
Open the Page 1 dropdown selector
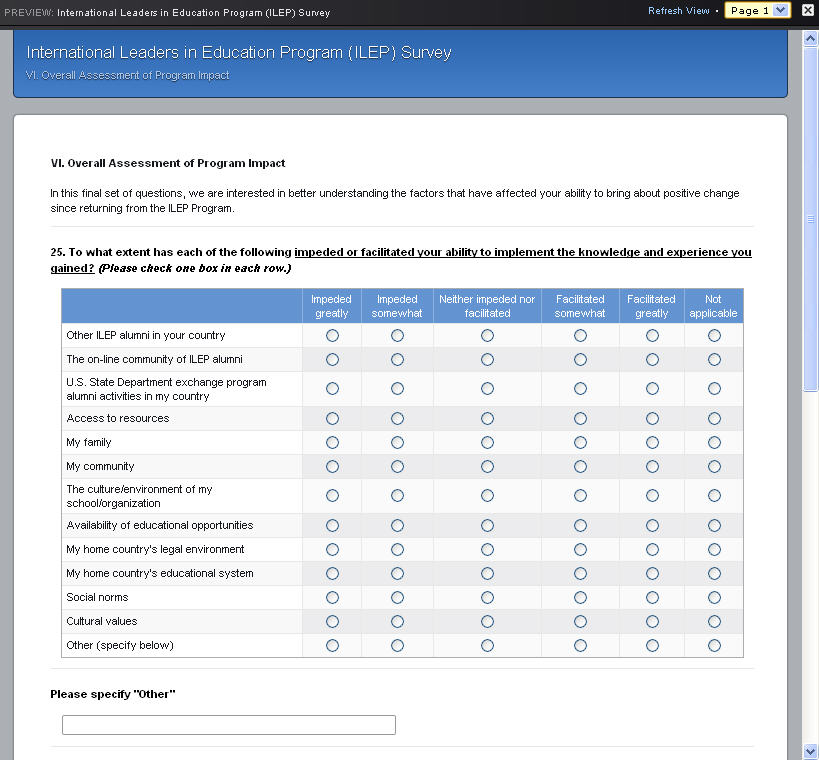(x=757, y=10)
